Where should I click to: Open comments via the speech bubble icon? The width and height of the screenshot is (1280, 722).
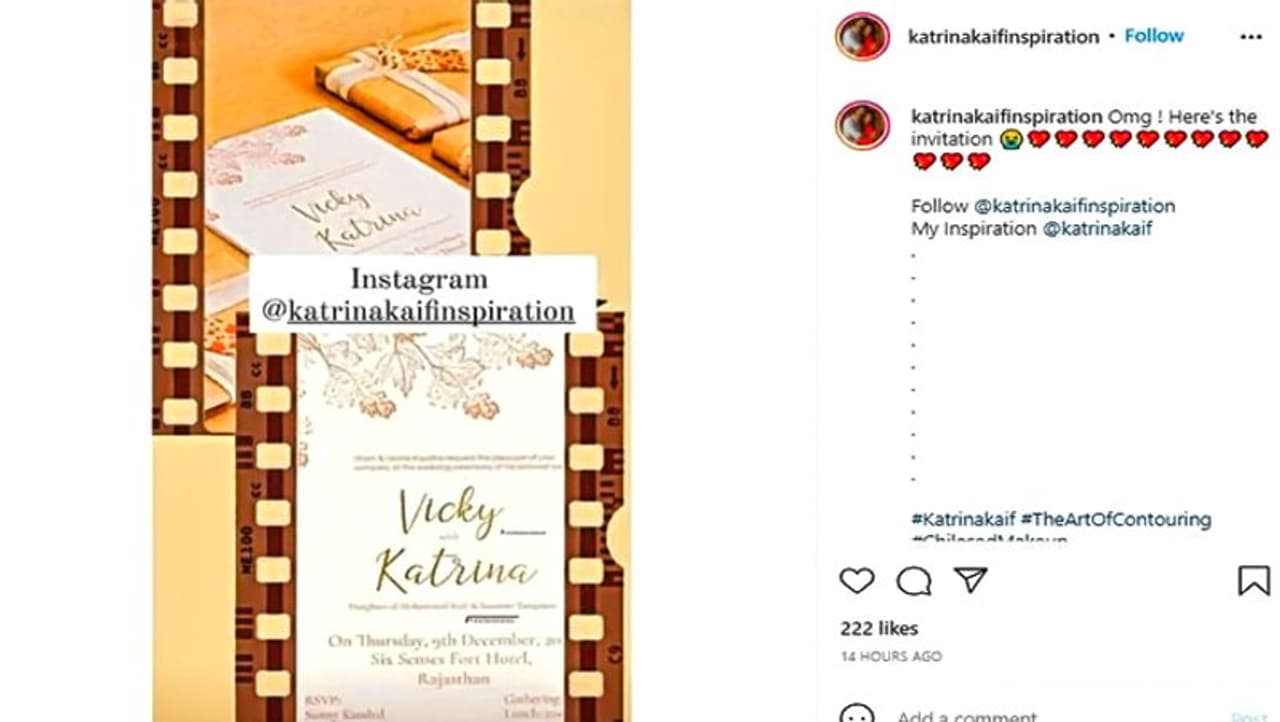[x=913, y=581]
